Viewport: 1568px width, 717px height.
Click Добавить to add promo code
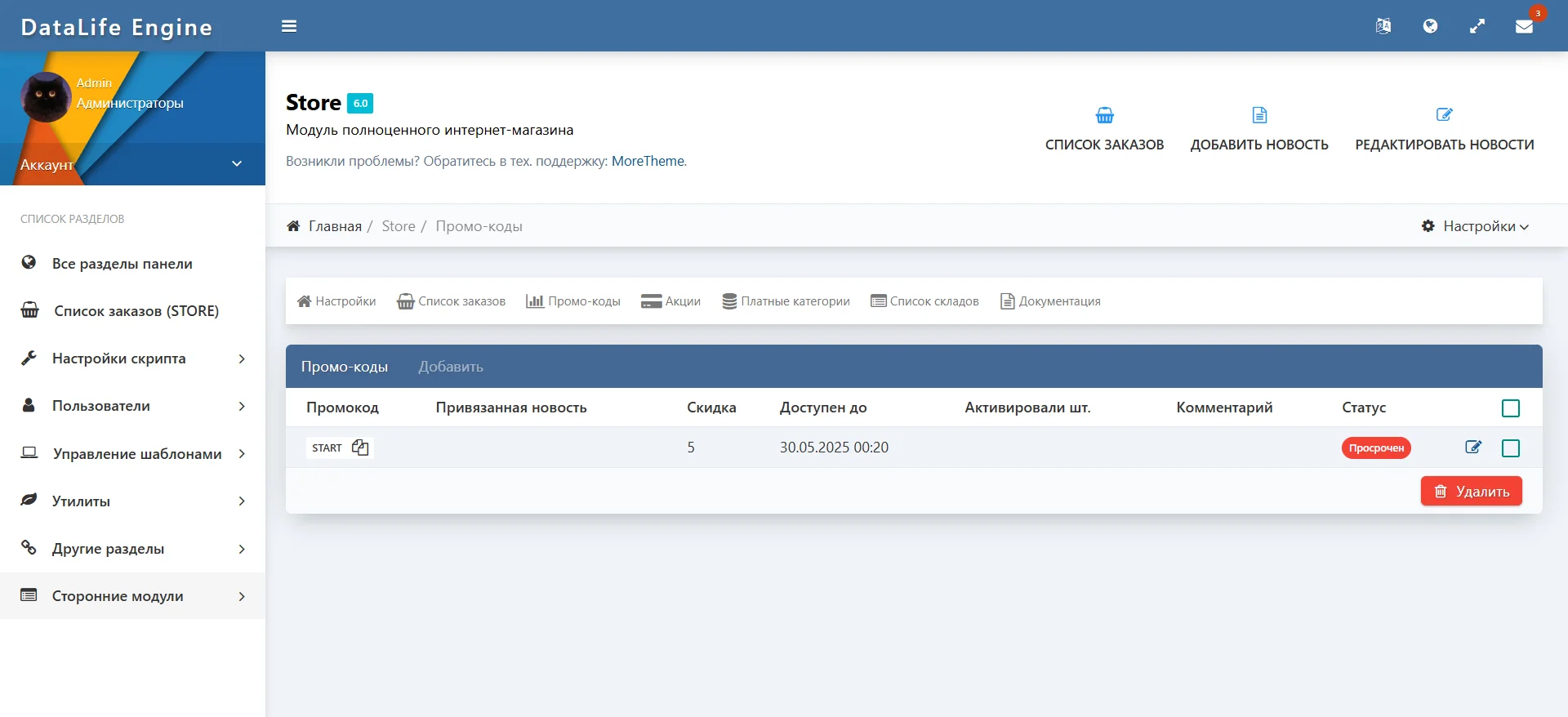tap(451, 367)
